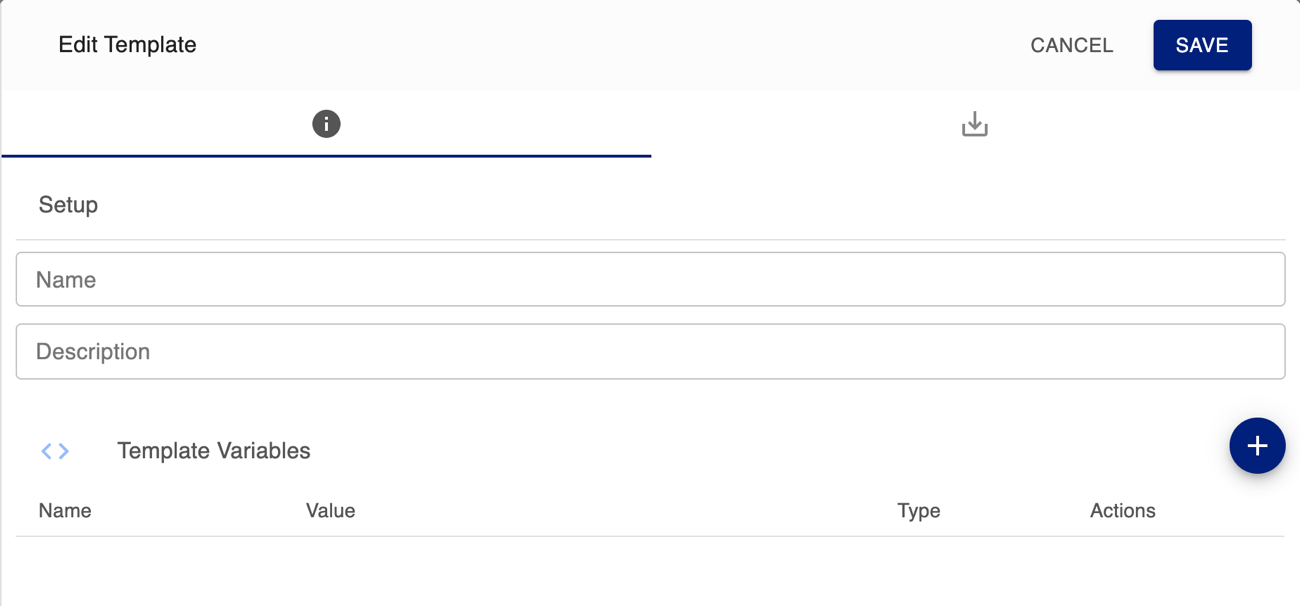Screen dimensions: 1300x606
Task: Select the Value column header
Action: click(x=330, y=510)
